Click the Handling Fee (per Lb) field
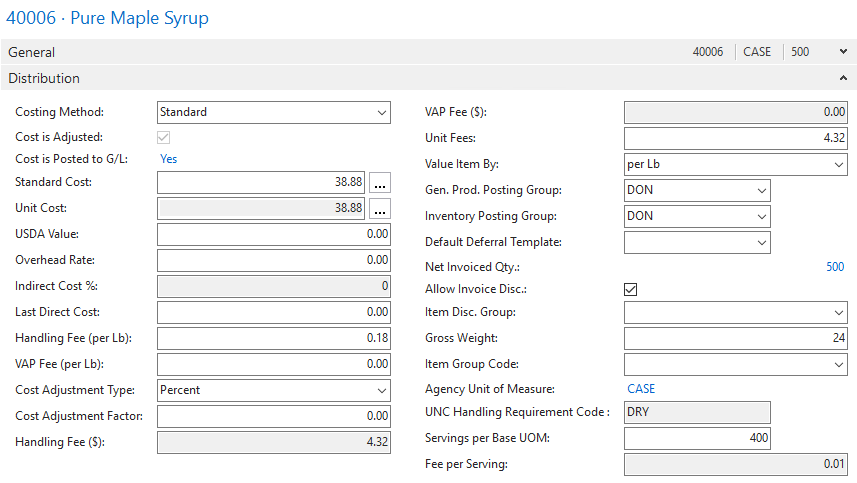Image resolution: width=857 pixels, height=483 pixels. click(273, 339)
